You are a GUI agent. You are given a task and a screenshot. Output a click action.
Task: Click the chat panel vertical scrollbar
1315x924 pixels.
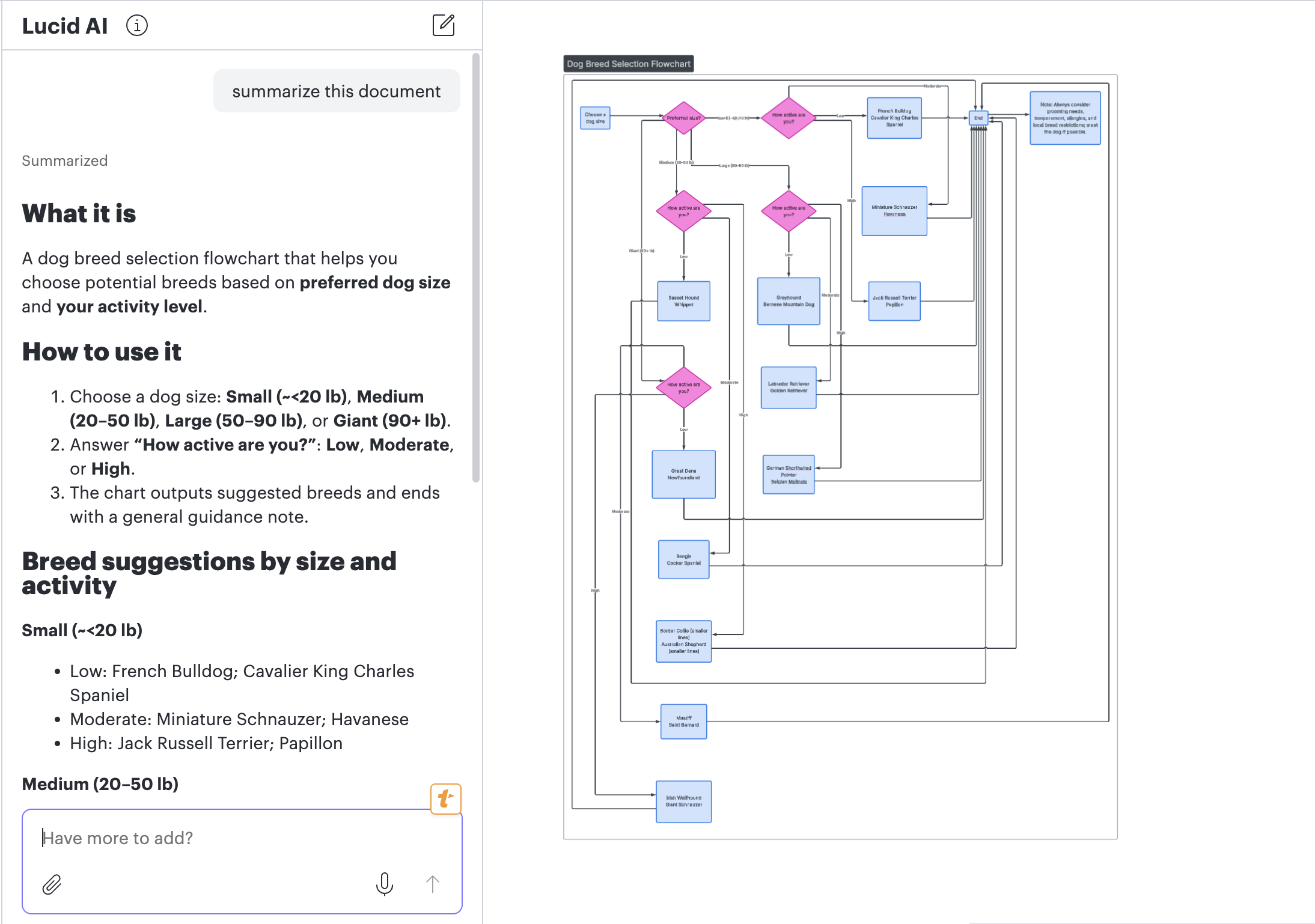pos(476,267)
